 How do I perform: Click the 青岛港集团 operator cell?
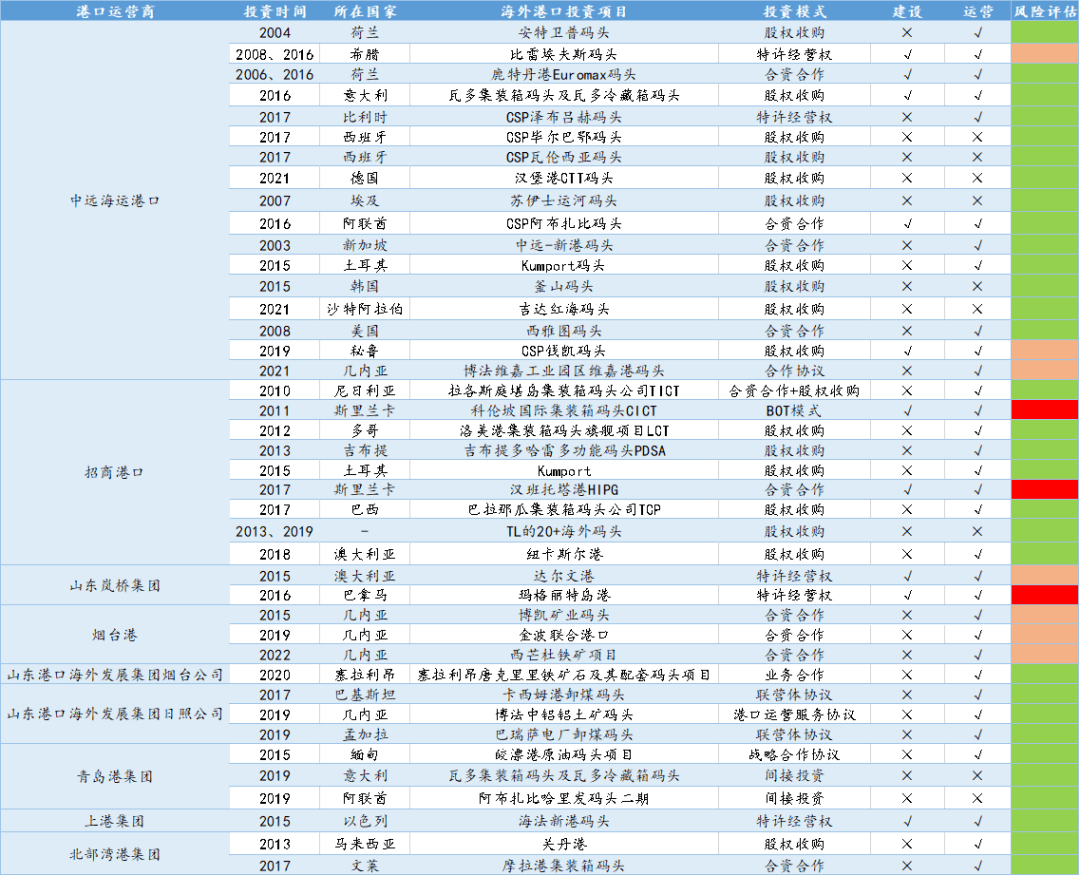point(115,777)
